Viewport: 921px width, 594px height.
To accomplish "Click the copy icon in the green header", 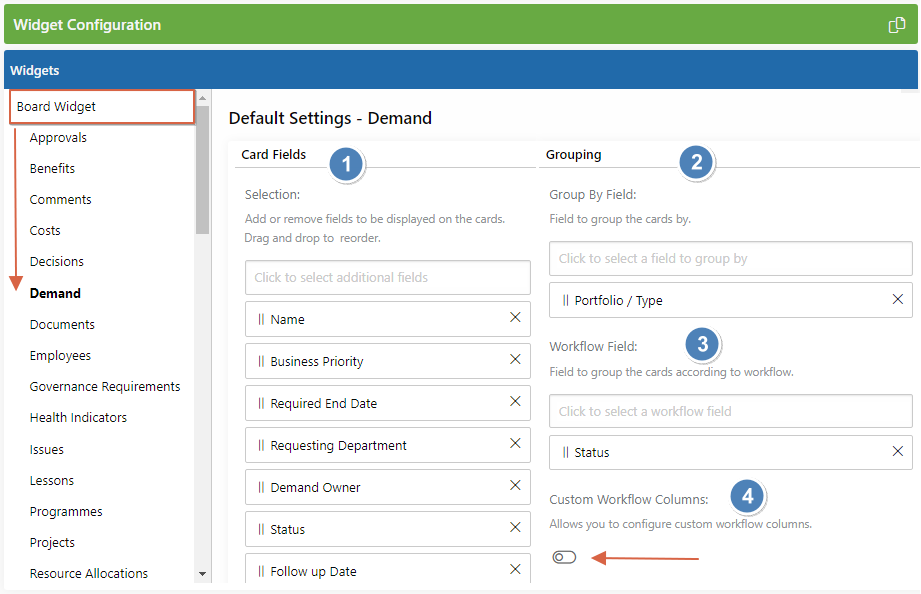I will click(x=897, y=24).
